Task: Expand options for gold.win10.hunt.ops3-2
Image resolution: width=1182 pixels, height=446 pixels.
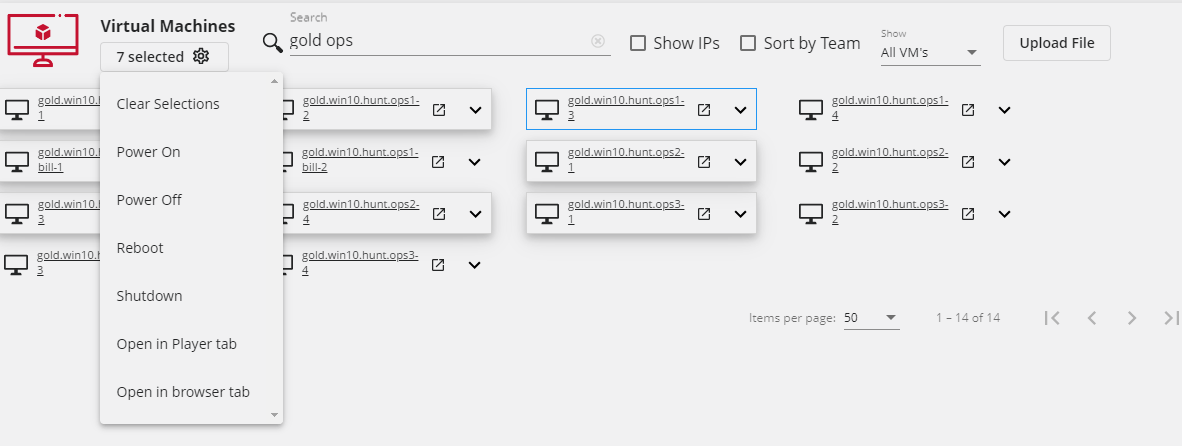Action: [x=1005, y=213]
